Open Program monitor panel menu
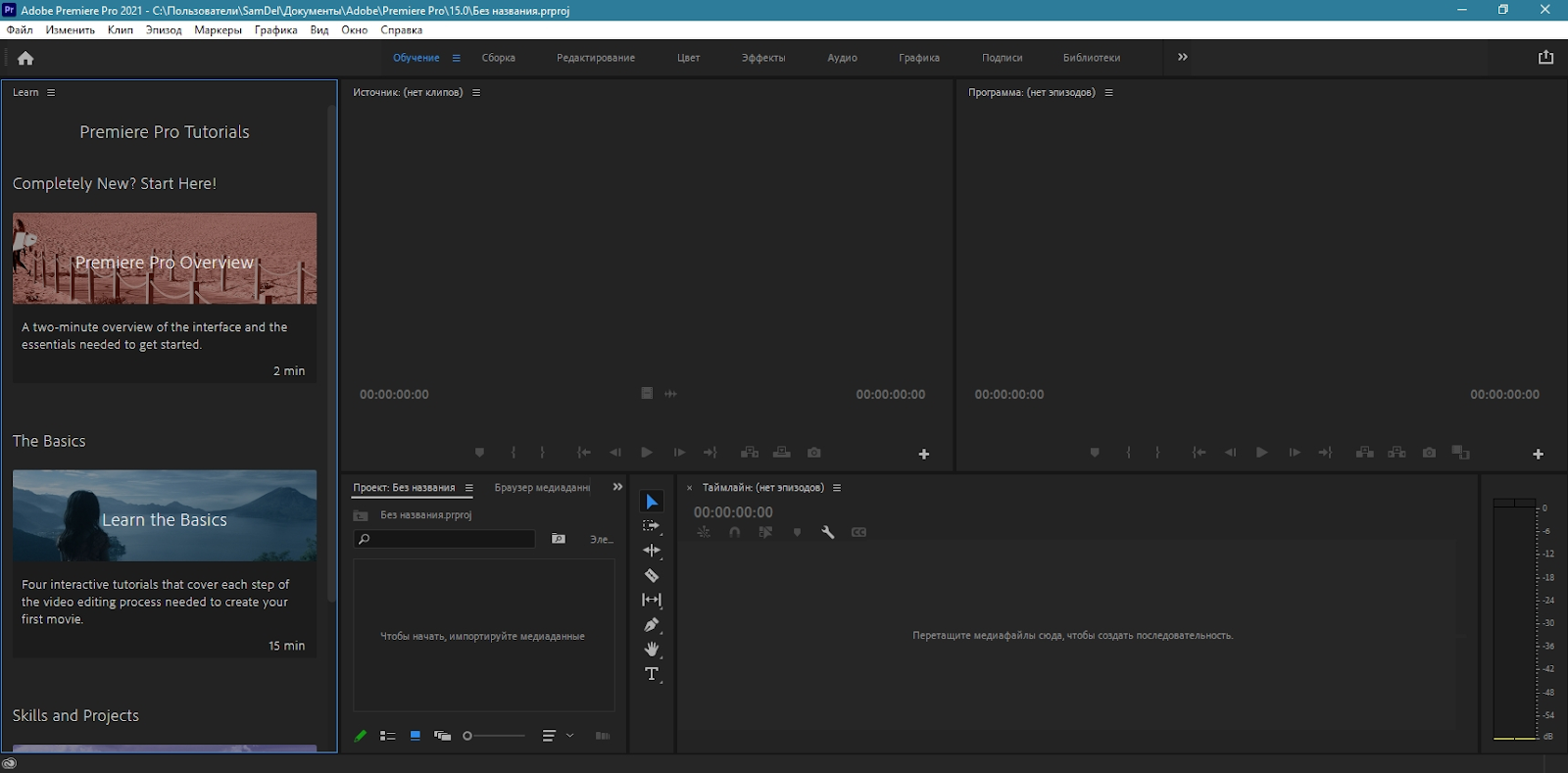 click(x=1109, y=92)
